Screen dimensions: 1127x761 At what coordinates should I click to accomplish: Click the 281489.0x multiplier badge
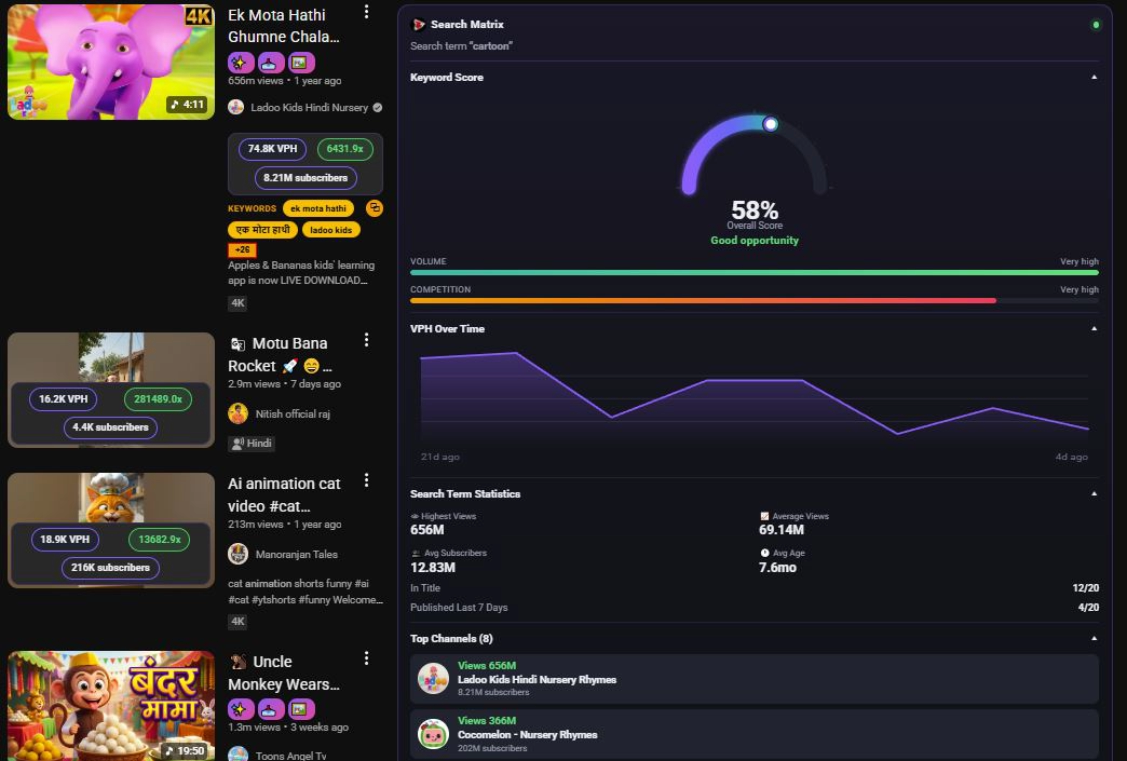coord(158,399)
